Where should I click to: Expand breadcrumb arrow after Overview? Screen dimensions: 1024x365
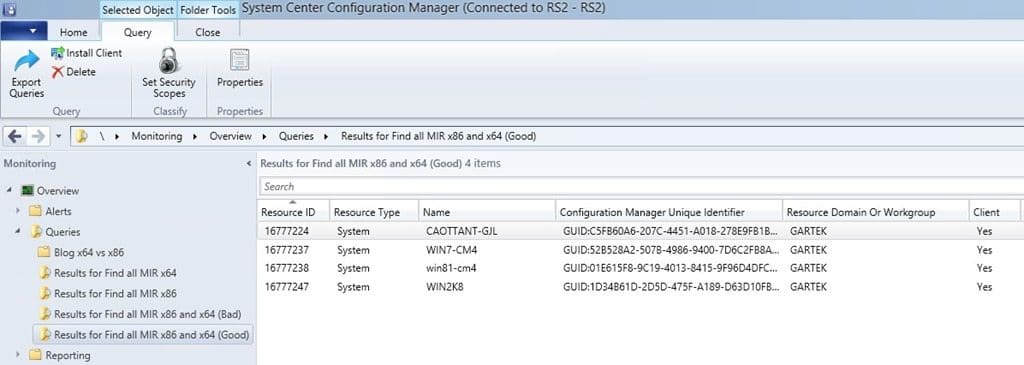tap(264, 137)
